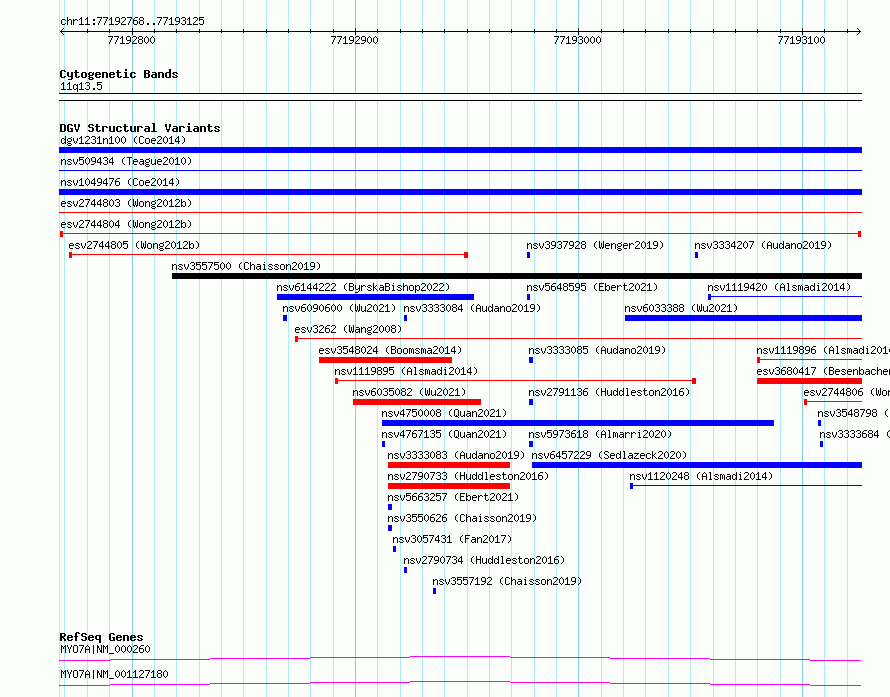Click nsv6144222 (ByrskaBishop2022) blue bar
This screenshot has height=697, width=890.
pyautogui.click(x=375, y=297)
